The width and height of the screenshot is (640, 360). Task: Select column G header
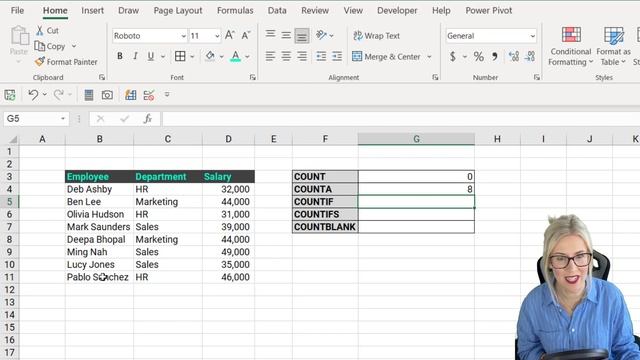(416, 139)
